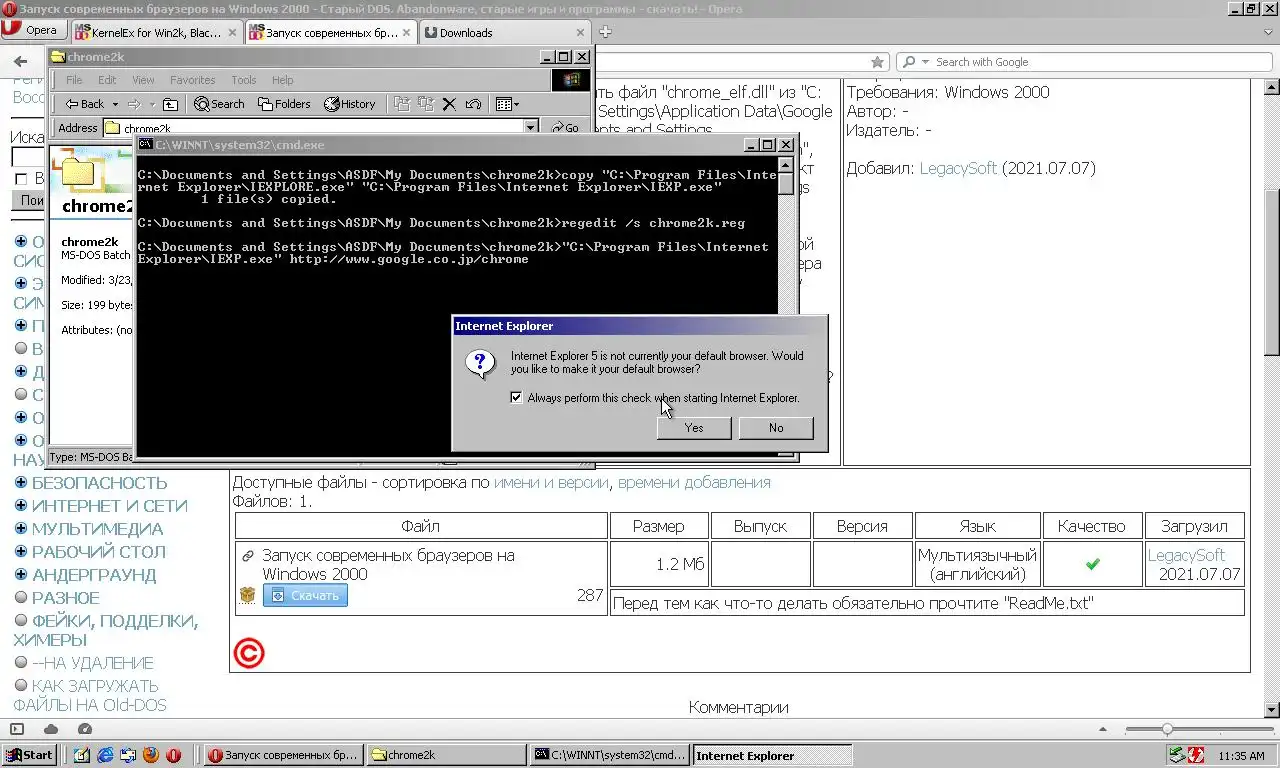The image size is (1280, 768).
Task: Click the Opera panel toggle icon
Action: [x=17, y=730]
